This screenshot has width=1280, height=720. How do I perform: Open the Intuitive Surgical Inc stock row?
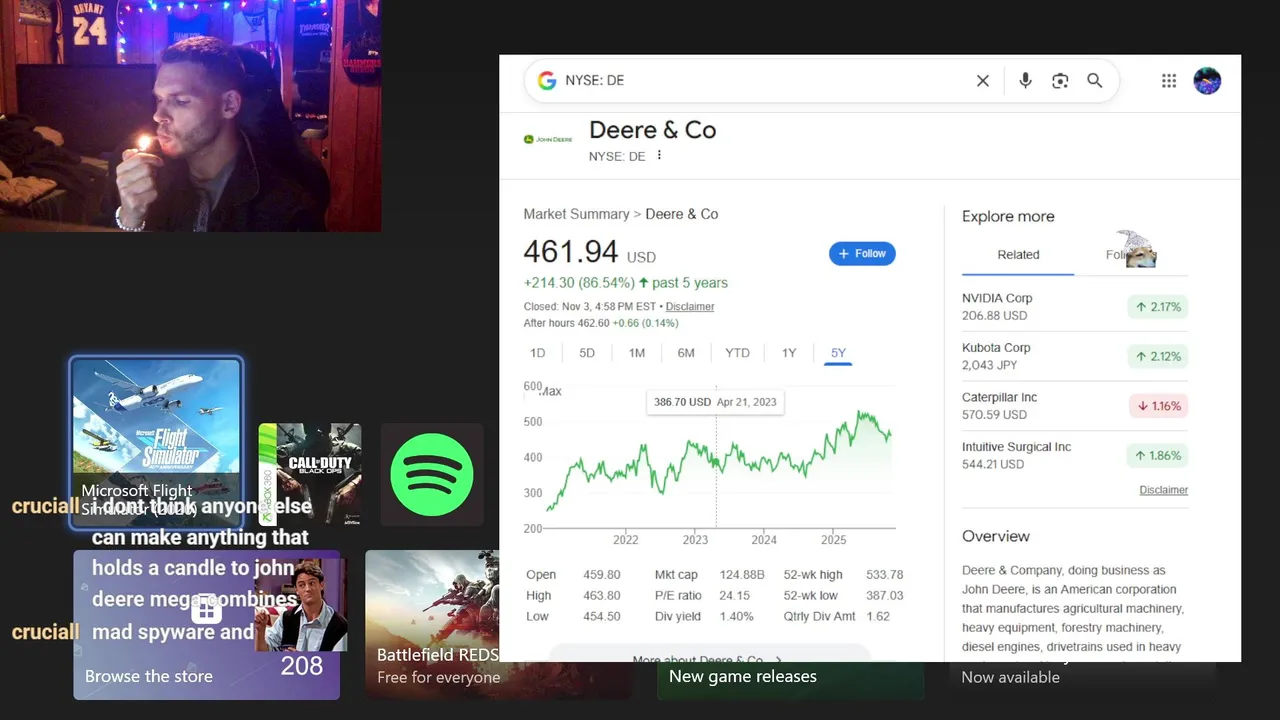pos(1075,455)
